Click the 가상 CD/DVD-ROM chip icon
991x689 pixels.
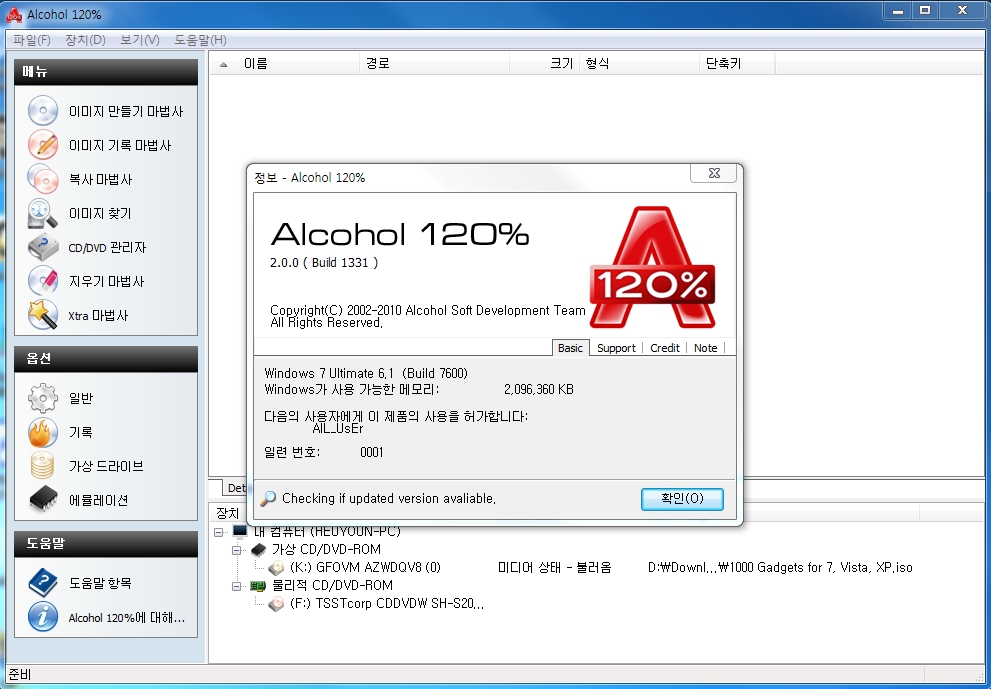coord(258,549)
